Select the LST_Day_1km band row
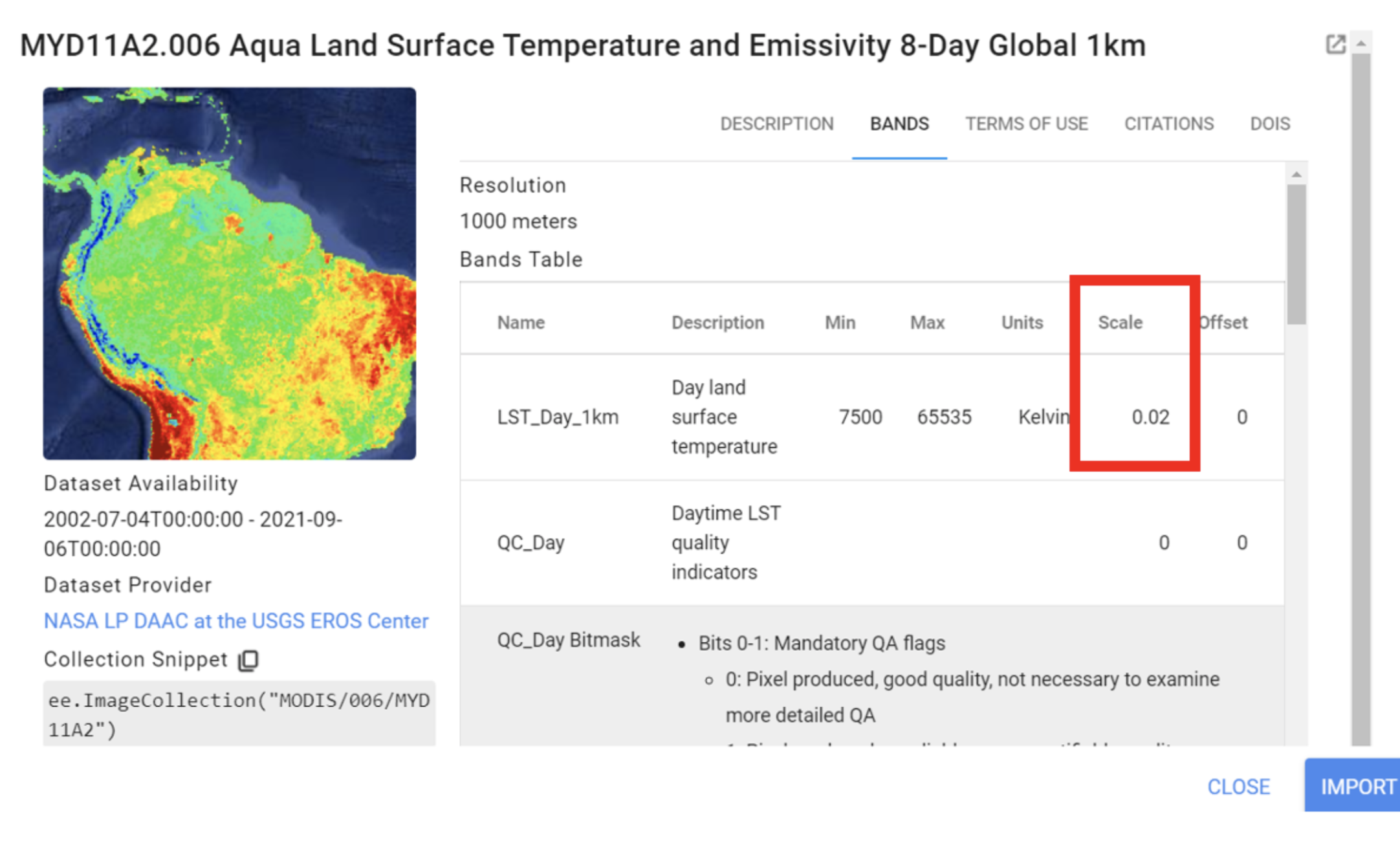This screenshot has width=1400, height=845. coord(558,417)
